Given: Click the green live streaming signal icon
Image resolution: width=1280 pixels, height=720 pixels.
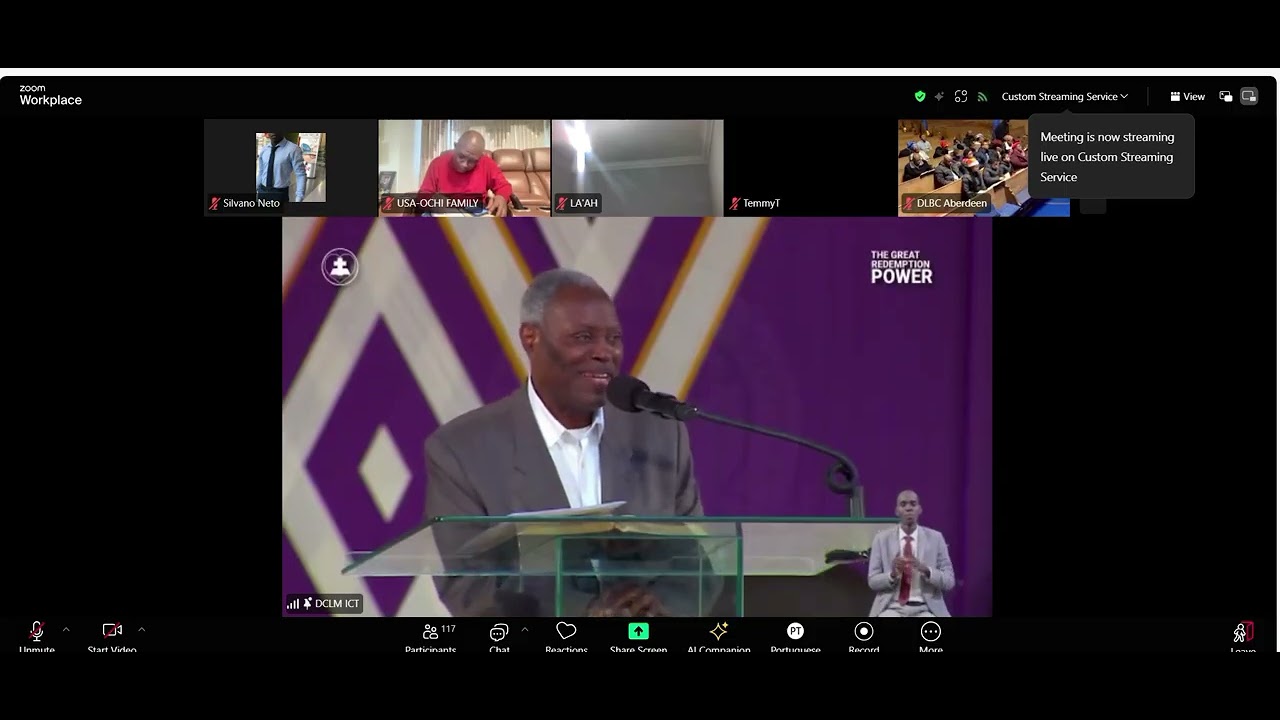Looking at the screenshot, I should [982, 97].
